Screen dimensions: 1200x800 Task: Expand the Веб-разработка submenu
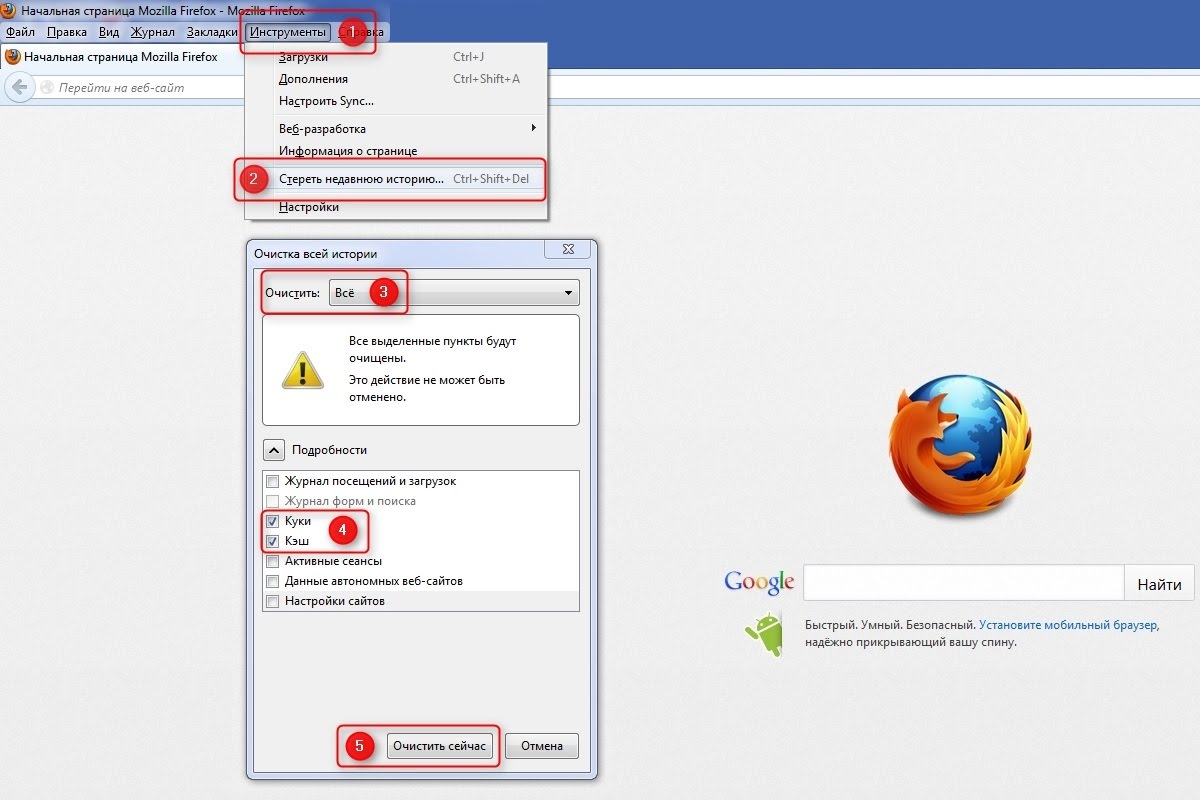coord(396,129)
